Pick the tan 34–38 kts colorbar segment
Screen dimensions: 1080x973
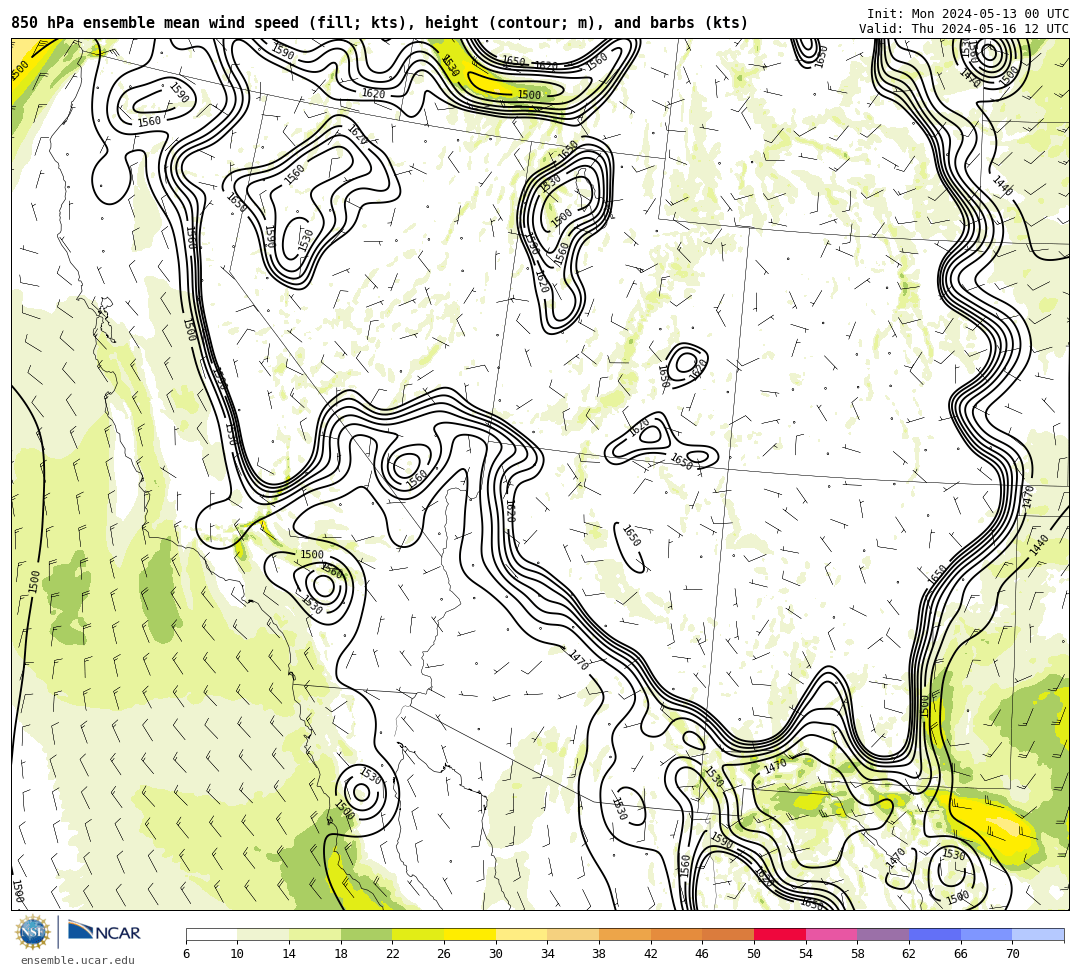click(x=573, y=934)
